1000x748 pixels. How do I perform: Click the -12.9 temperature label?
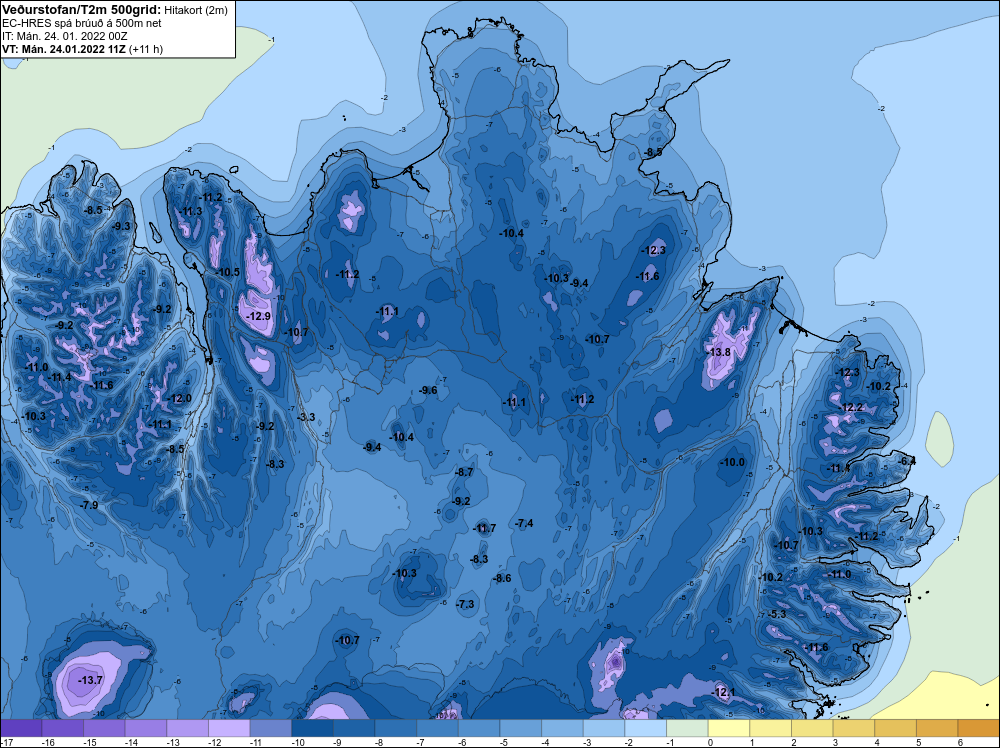[x=260, y=316]
